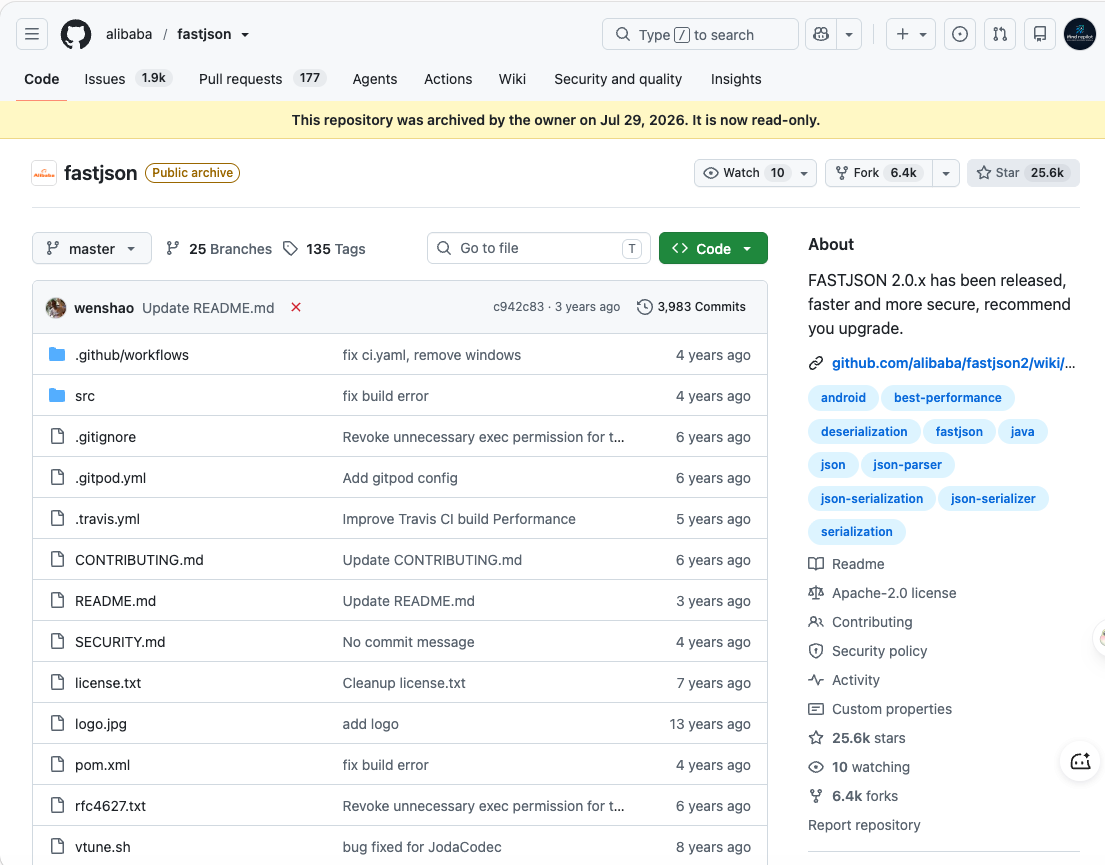Open the logo.jpg file
Screen dimensions: 1105x865
click(x=101, y=724)
